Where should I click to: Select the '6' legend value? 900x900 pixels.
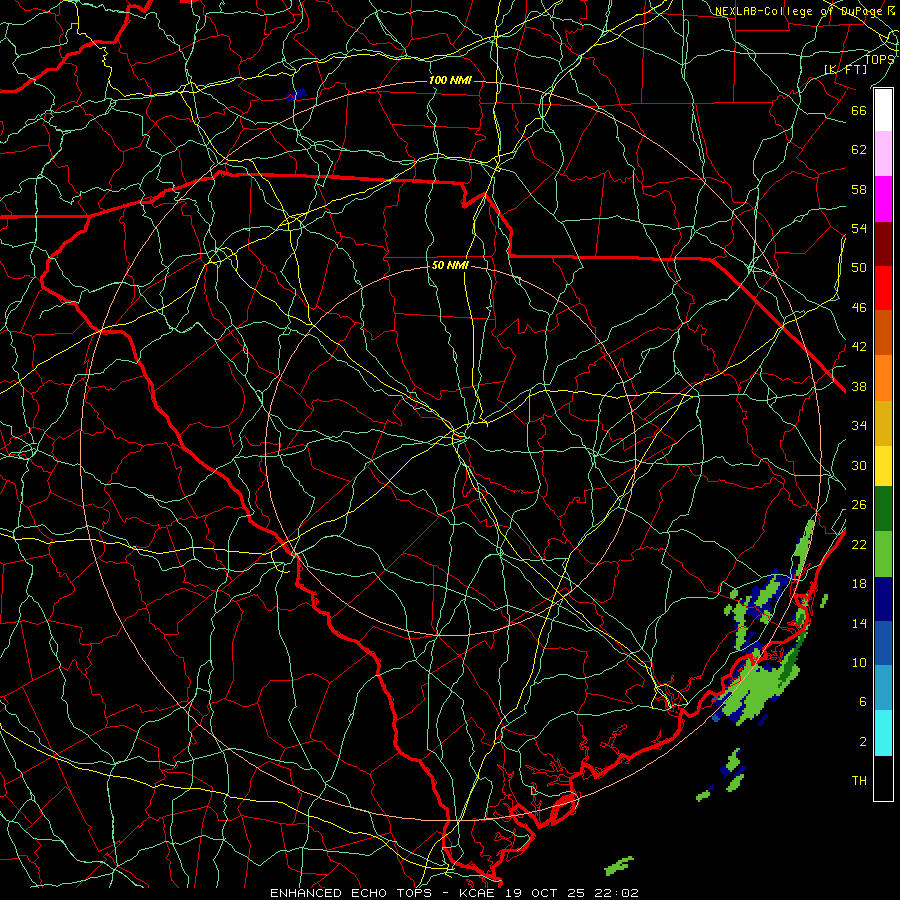pyautogui.click(x=863, y=702)
